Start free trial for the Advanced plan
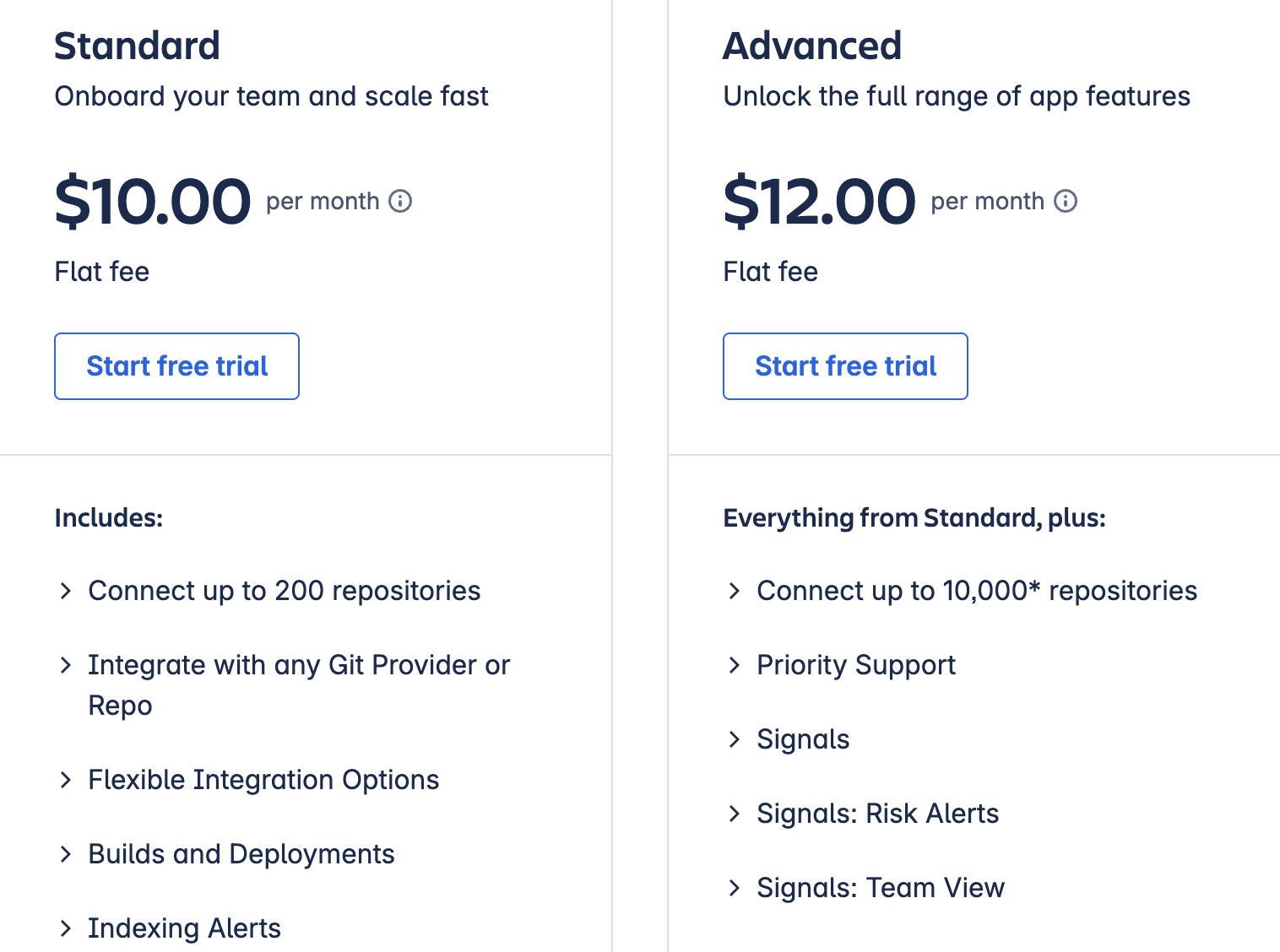Image resolution: width=1280 pixels, height=952 pixels. coord(845,365)
